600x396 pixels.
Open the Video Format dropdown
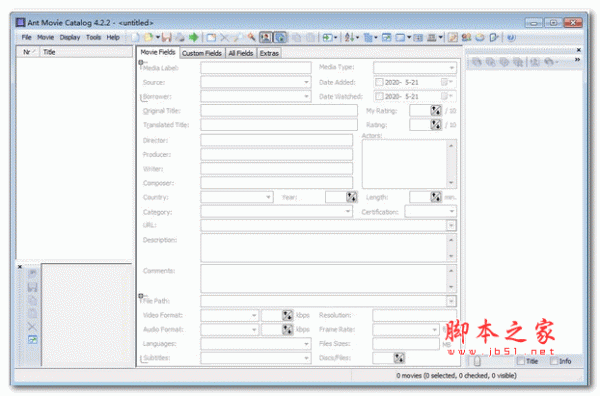click(254, 315)
